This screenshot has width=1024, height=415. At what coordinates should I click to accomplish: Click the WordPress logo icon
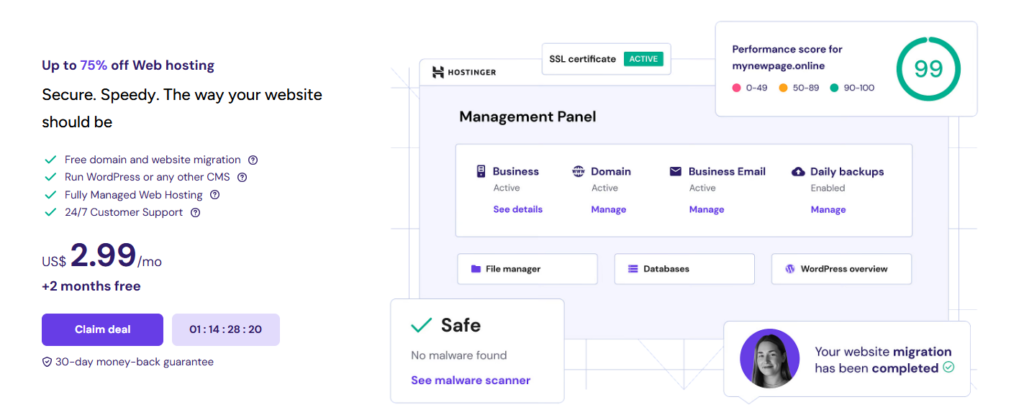coord(790,269)
